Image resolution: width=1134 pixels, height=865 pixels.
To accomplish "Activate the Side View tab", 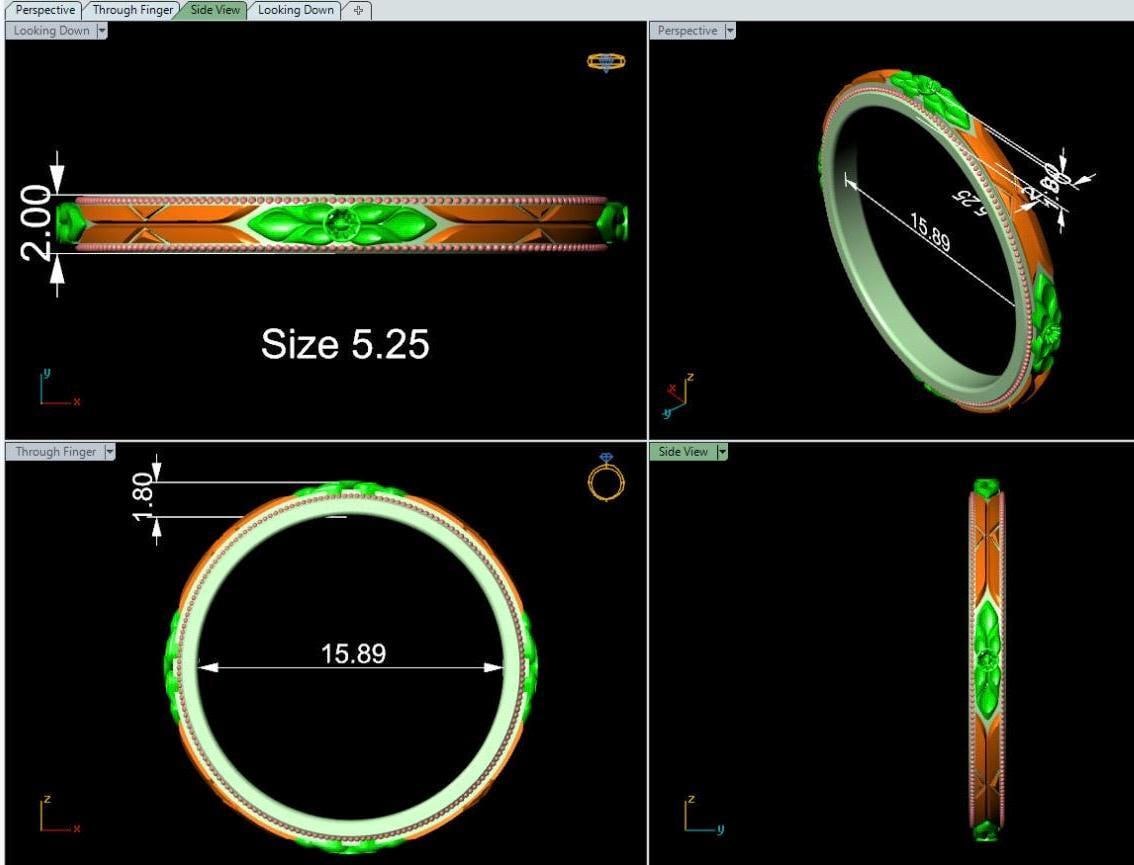I will click(x=215, y=10).
